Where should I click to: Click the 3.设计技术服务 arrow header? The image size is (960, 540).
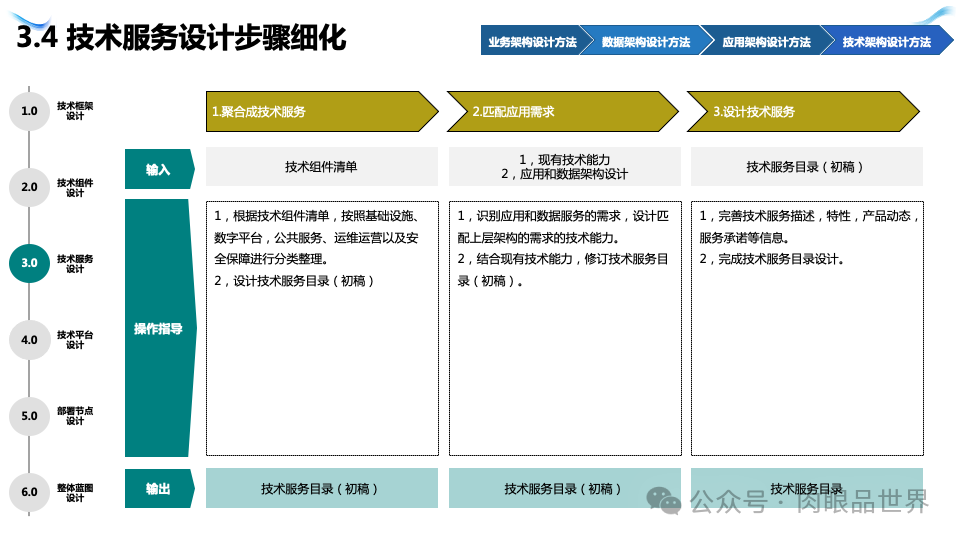click(803, 111)
